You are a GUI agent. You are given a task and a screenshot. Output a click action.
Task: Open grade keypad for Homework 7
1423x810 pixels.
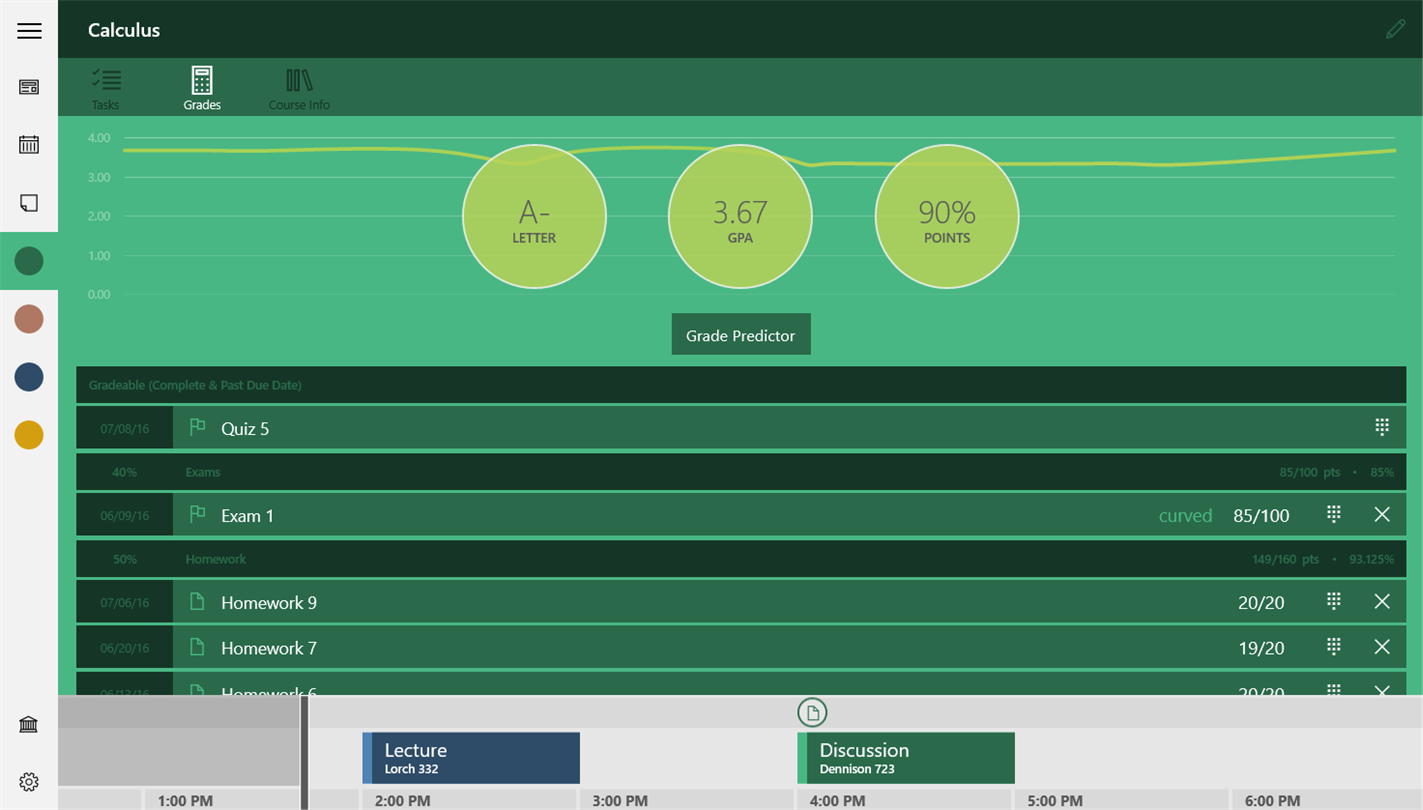pyautogui.click(x=1333, y=647)
